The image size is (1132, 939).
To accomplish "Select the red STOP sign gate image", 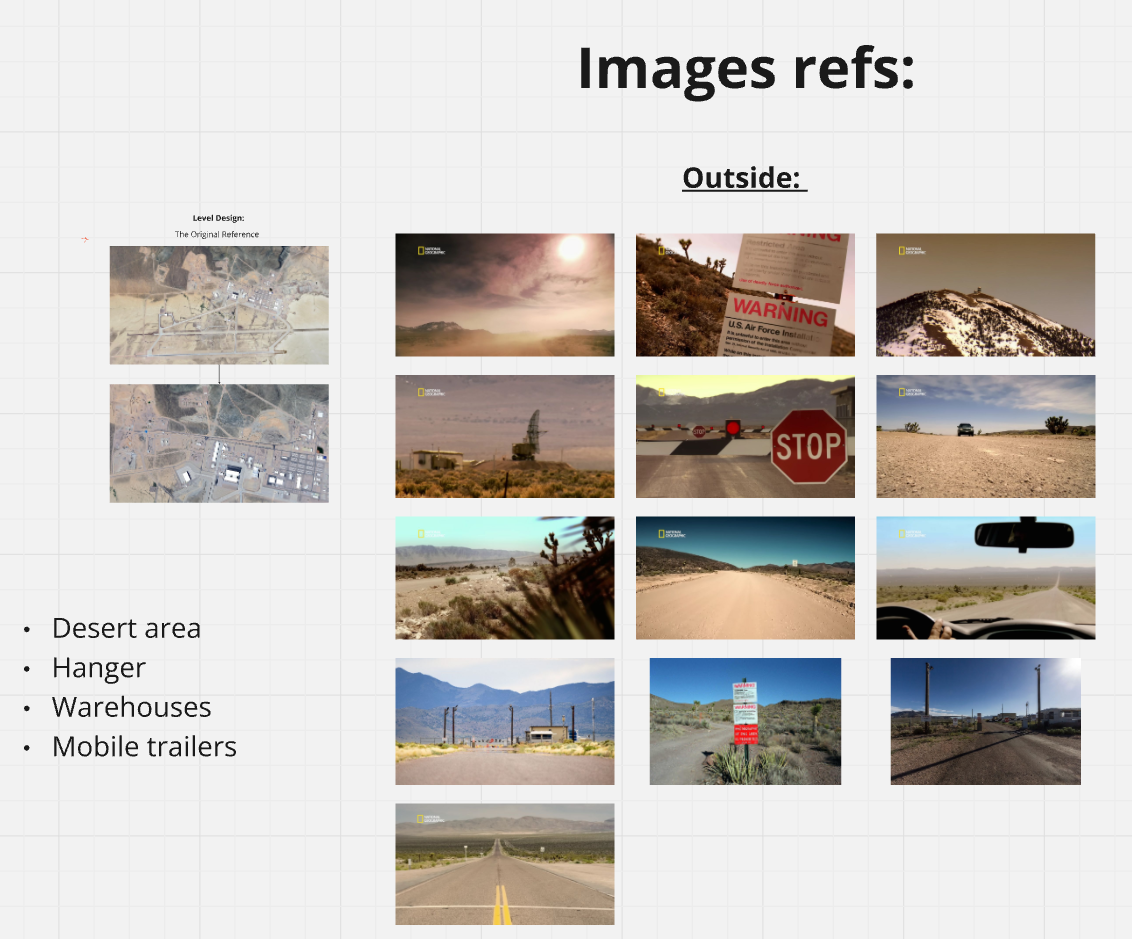I will (745, 436).
